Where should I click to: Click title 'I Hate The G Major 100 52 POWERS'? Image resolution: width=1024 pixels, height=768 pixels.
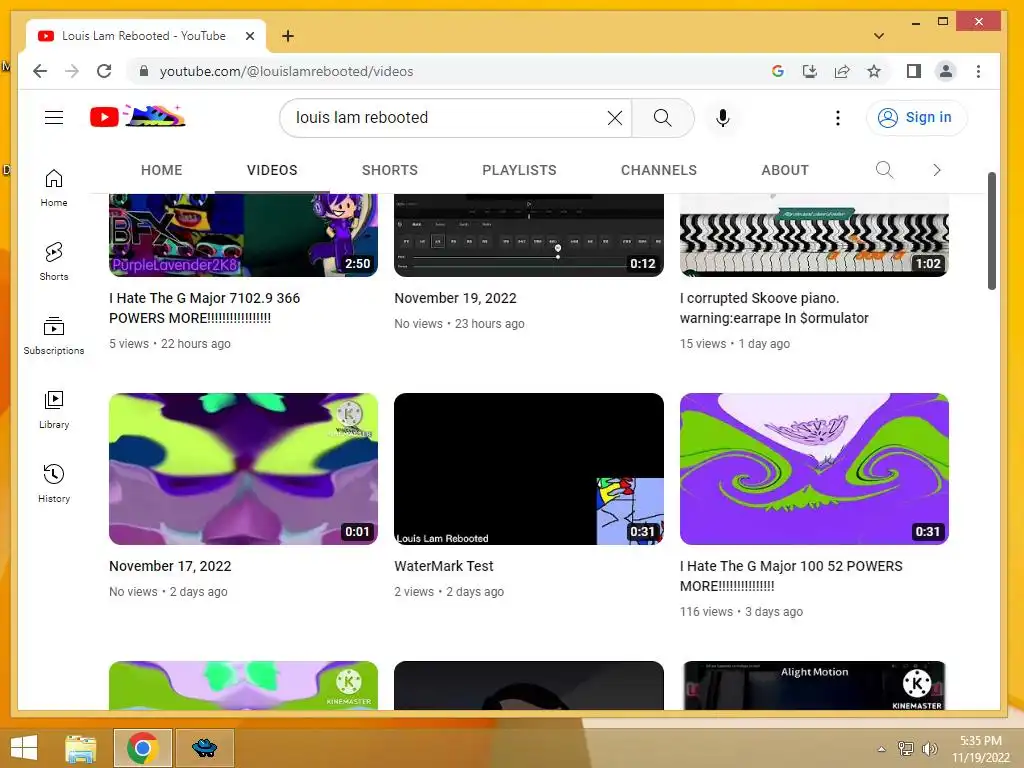point(791,575)
